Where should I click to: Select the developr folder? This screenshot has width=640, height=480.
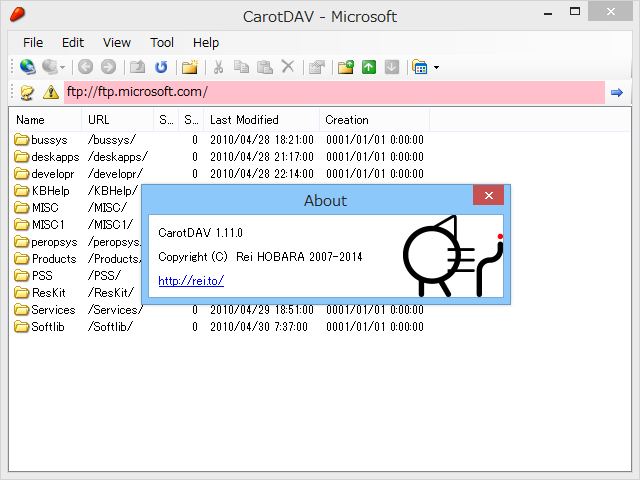[x=44, y=174]
